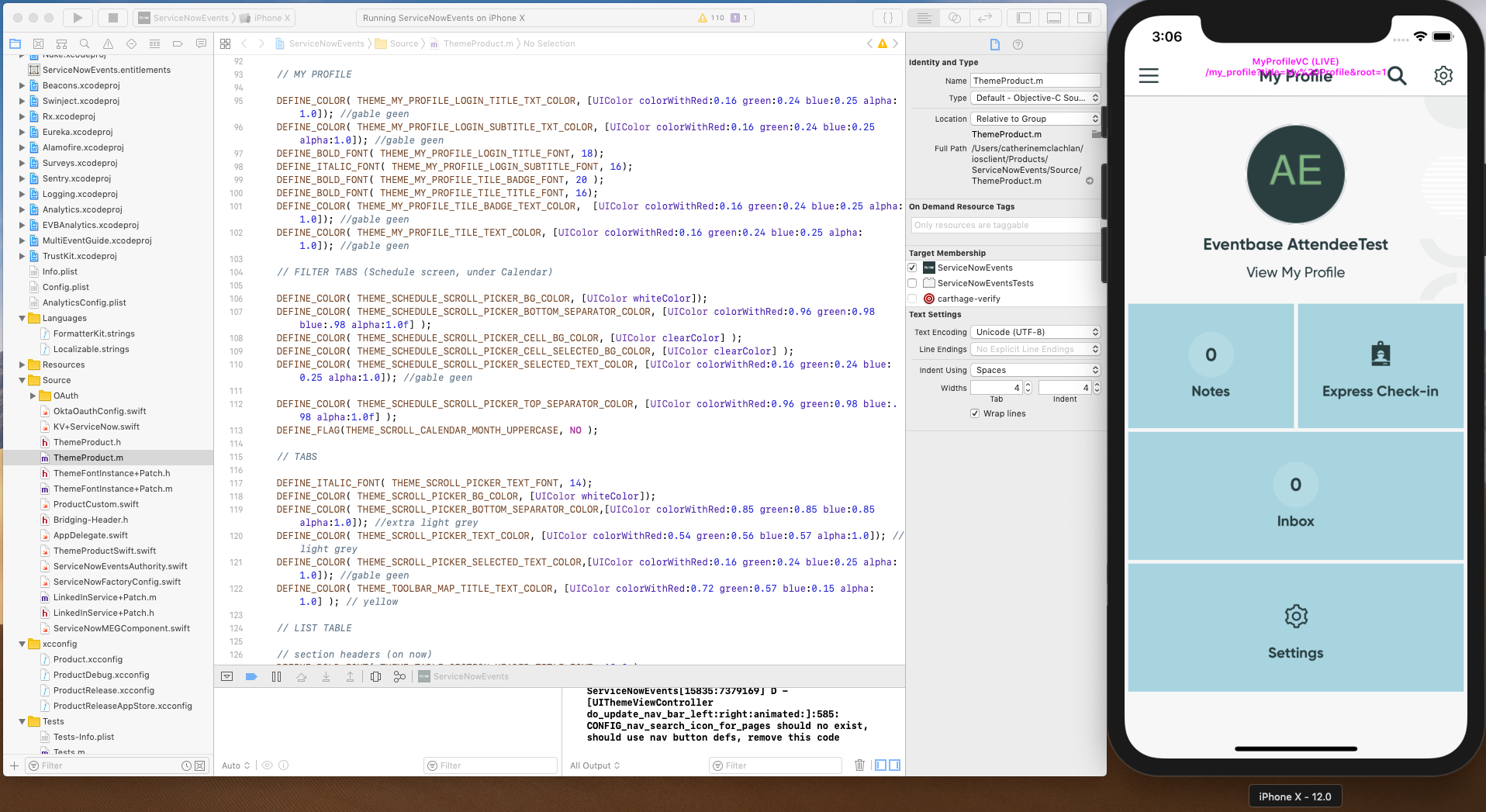Switch to the Version editor arrows
Screen dimensions: 1486x812
click(985, 17)
